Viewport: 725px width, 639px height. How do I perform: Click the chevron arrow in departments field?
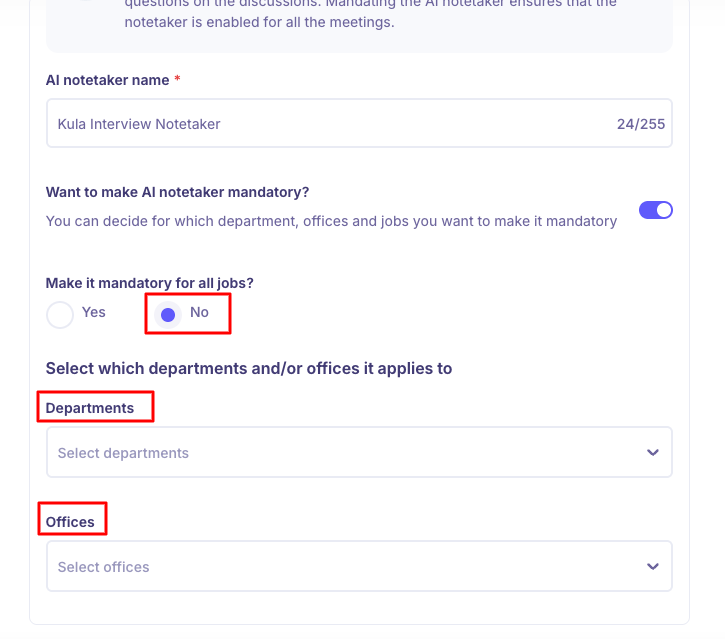coord(653,453)
